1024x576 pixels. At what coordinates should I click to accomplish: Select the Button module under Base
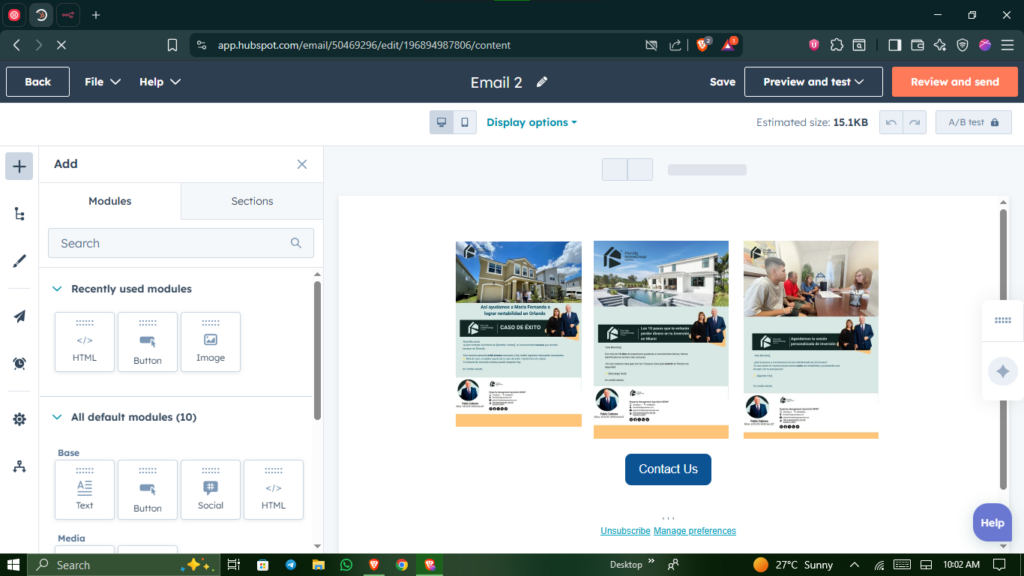tap(148, 490)
